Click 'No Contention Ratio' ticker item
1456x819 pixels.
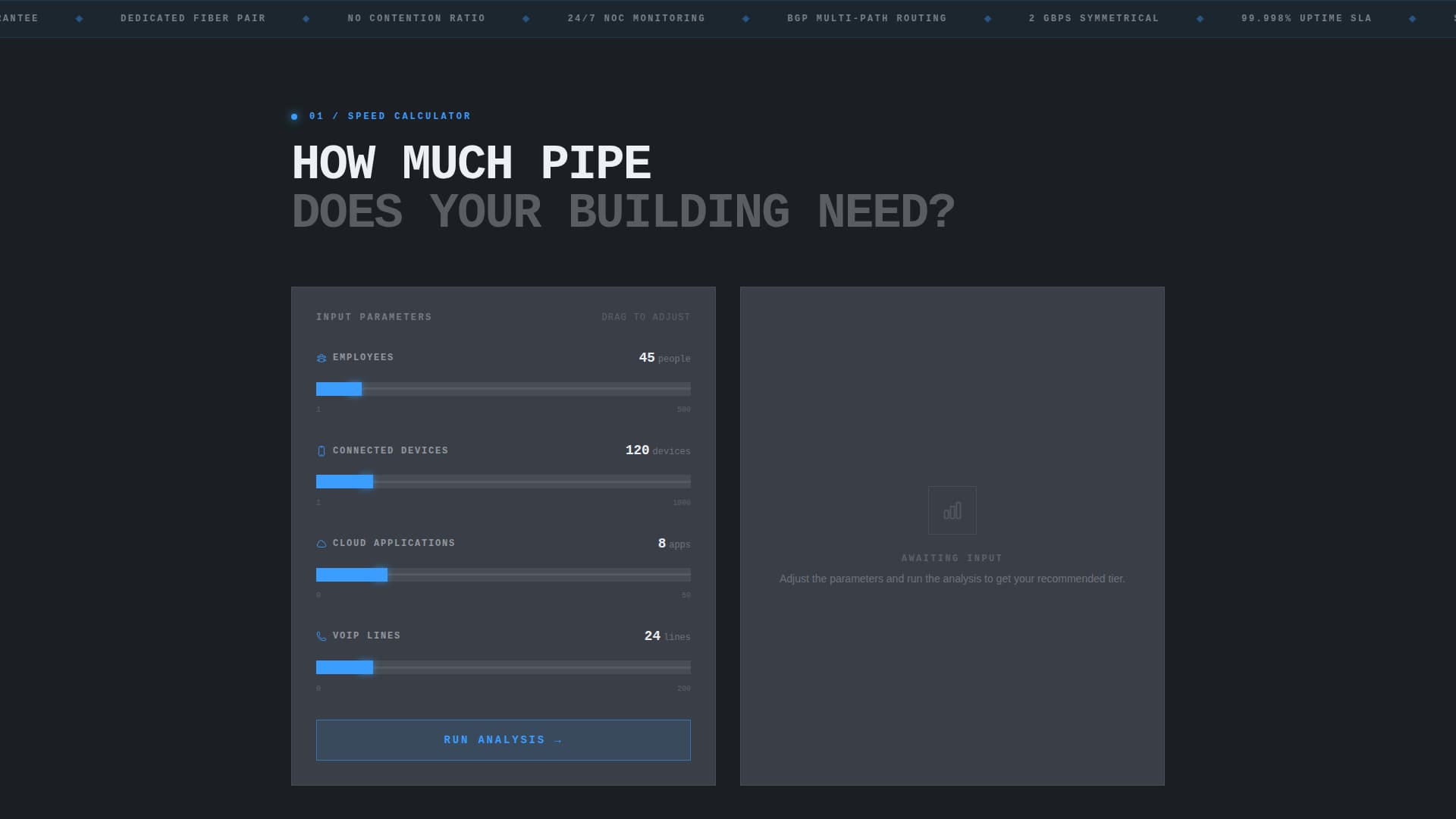coord(416,18)
